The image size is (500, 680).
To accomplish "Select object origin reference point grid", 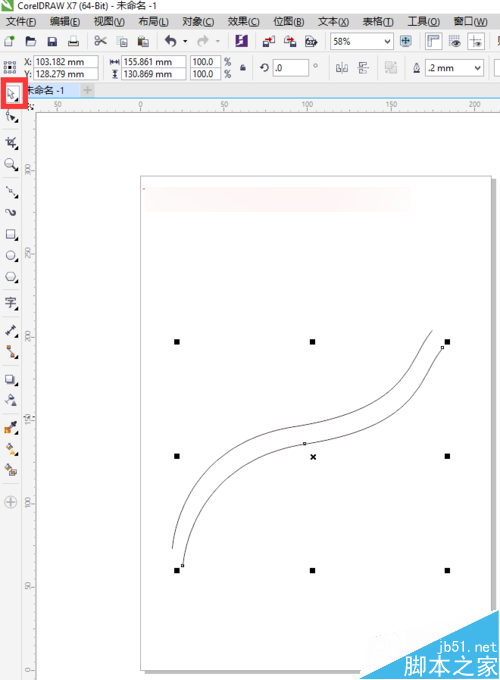I will [10, 67].
